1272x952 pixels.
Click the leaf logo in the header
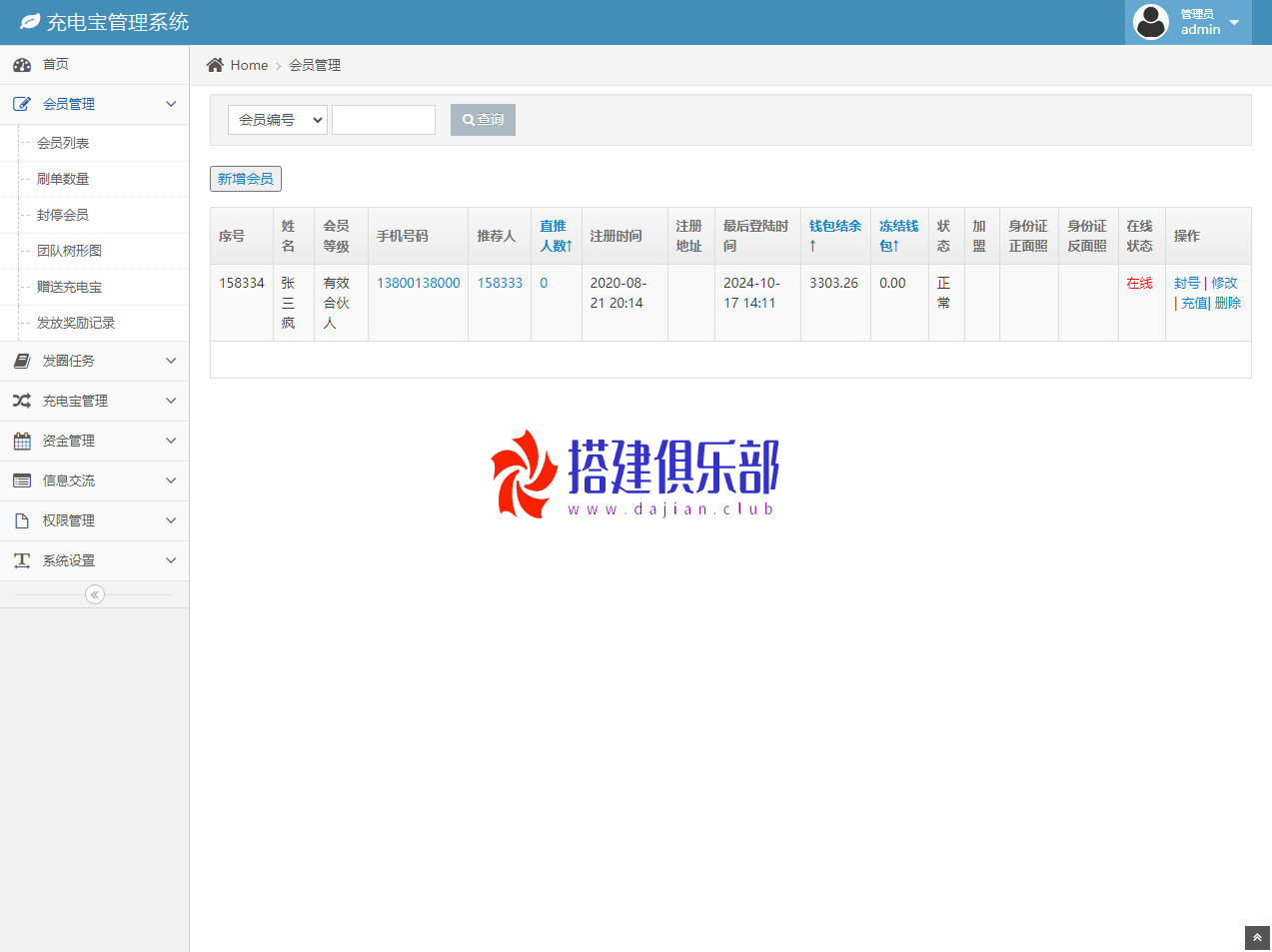[x=30, y=22]
